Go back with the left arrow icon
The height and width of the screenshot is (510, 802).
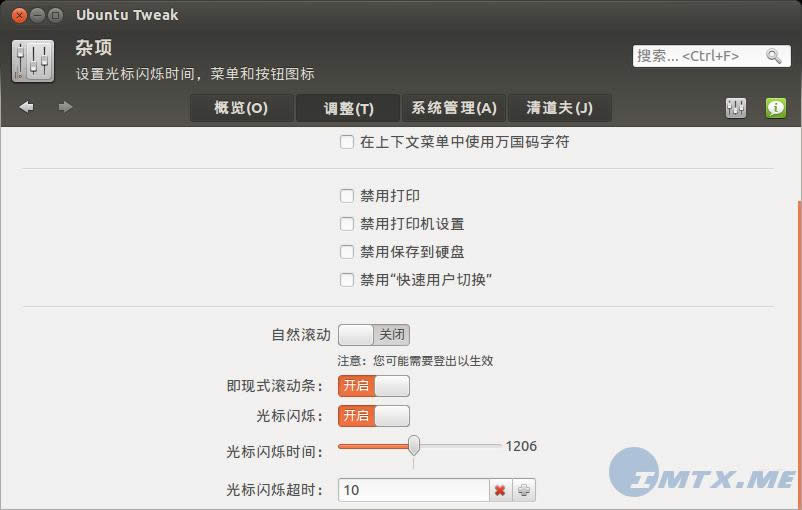point(27,107)
